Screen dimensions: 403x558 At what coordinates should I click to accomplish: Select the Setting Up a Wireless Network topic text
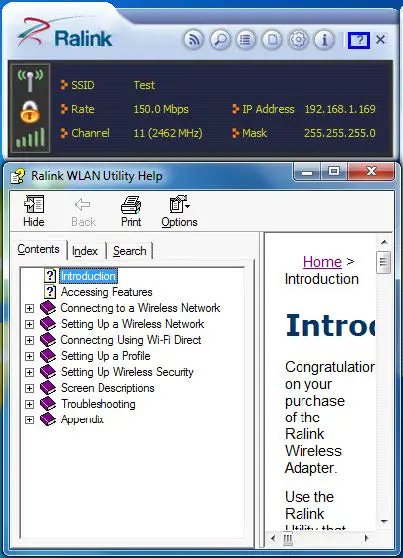(133, 324)
